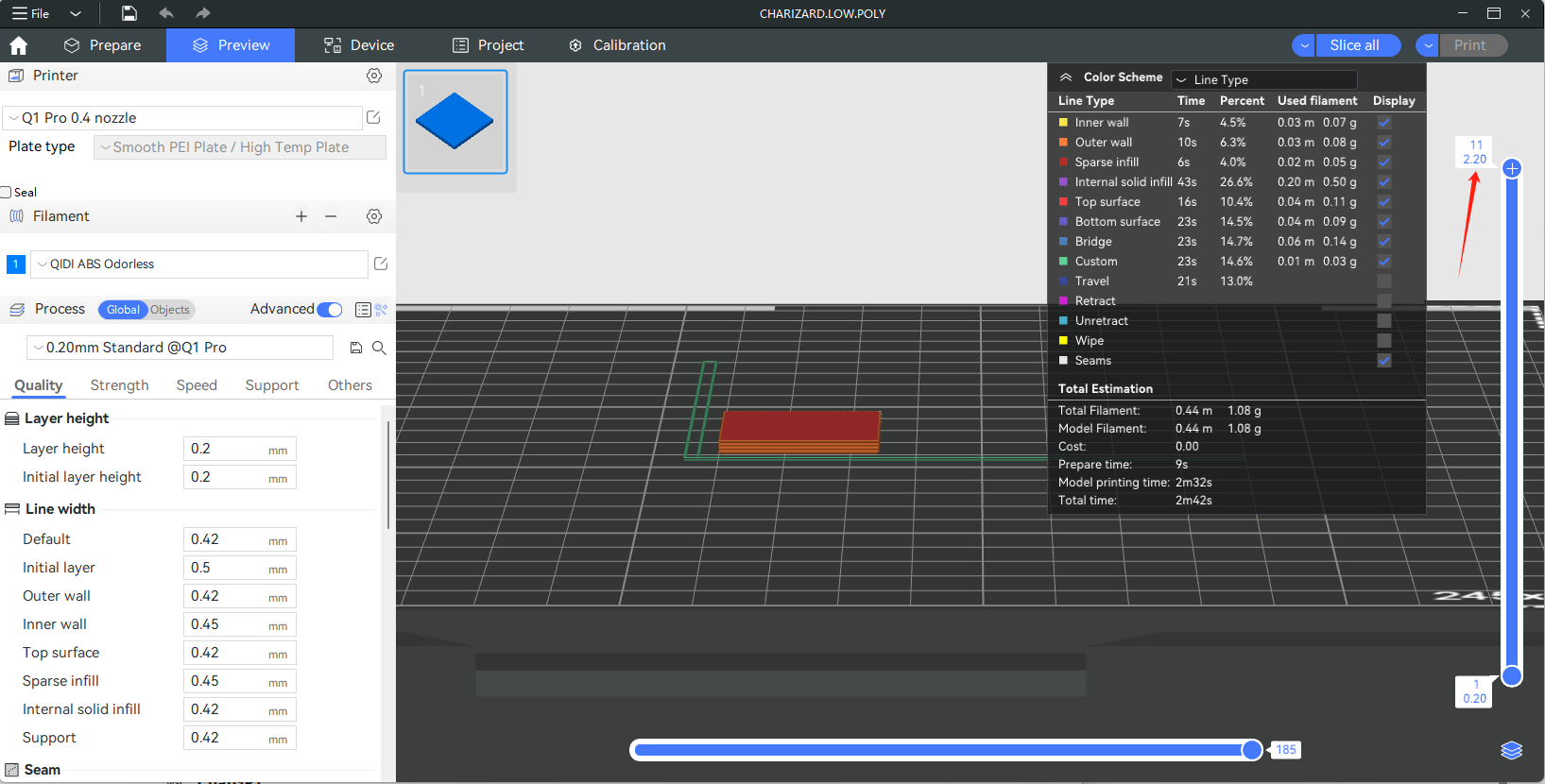Image resolution: width=1545 pixels, height=784 pixels.
Task: Enable the Seal checkbox
Action: (7, 193)
